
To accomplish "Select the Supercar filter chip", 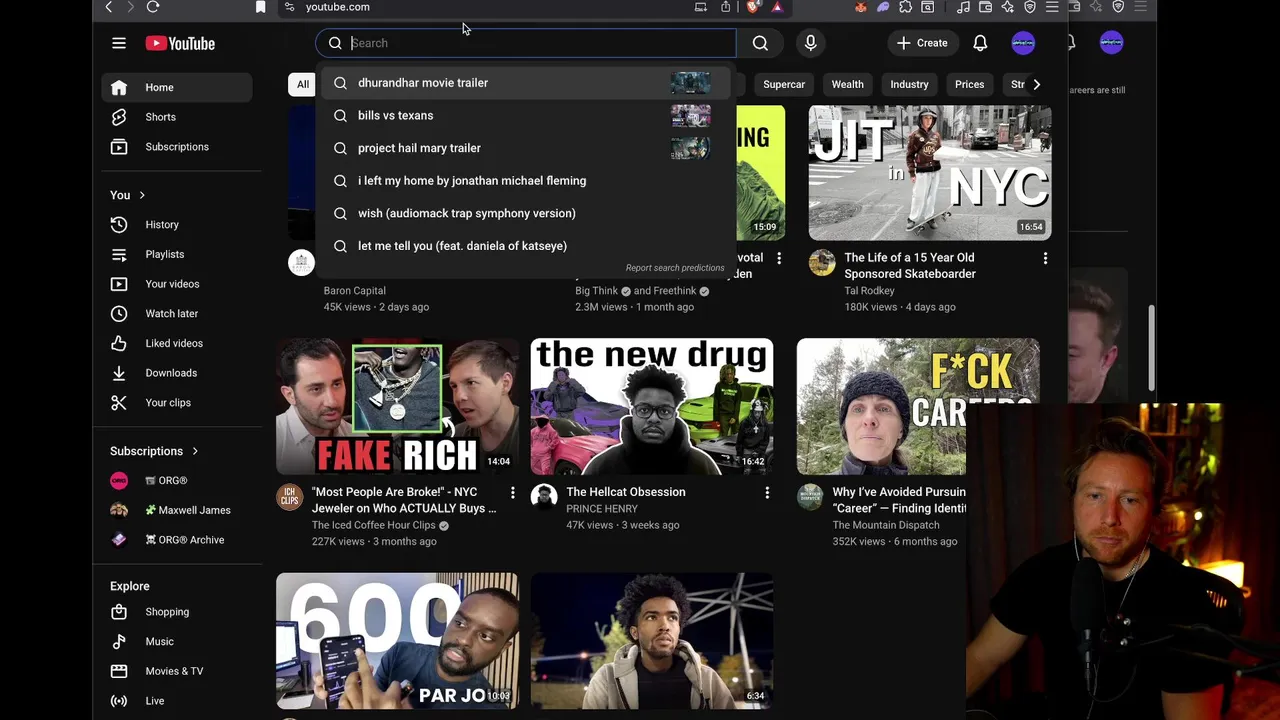I will (784, 84).
